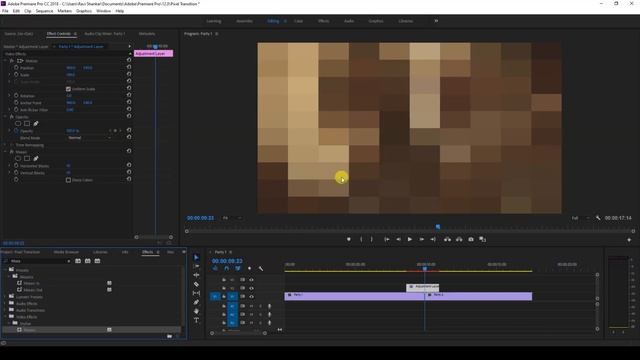Open the button editor plus icon
Viewport: 640px width, 360px height.
629,240
